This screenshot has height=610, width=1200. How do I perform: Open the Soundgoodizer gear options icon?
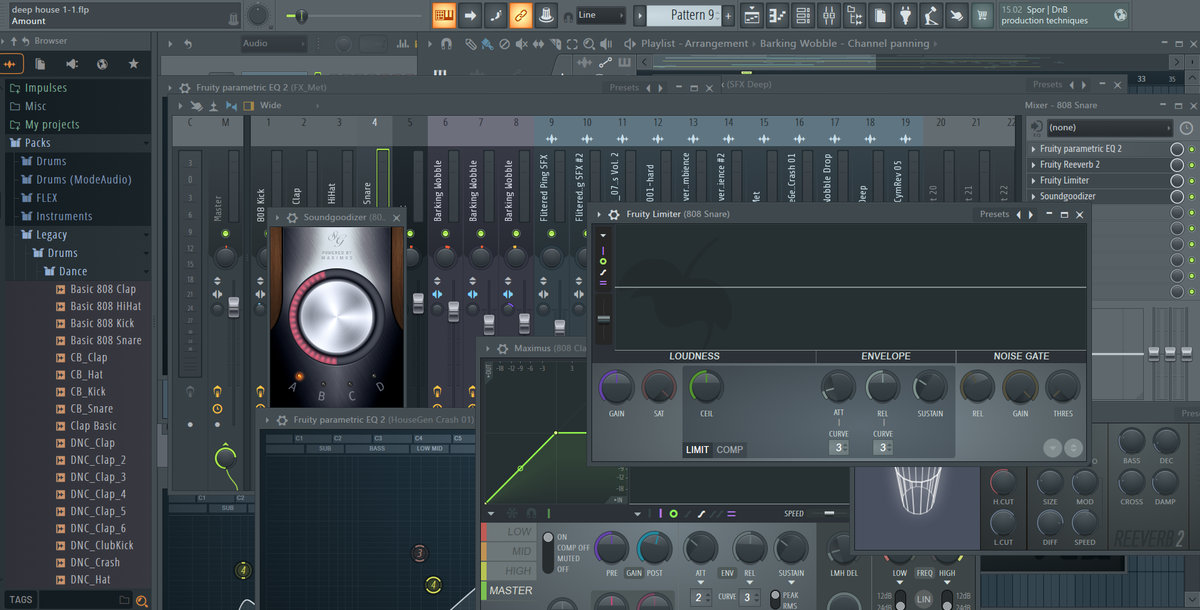click(x=291, y=217)
